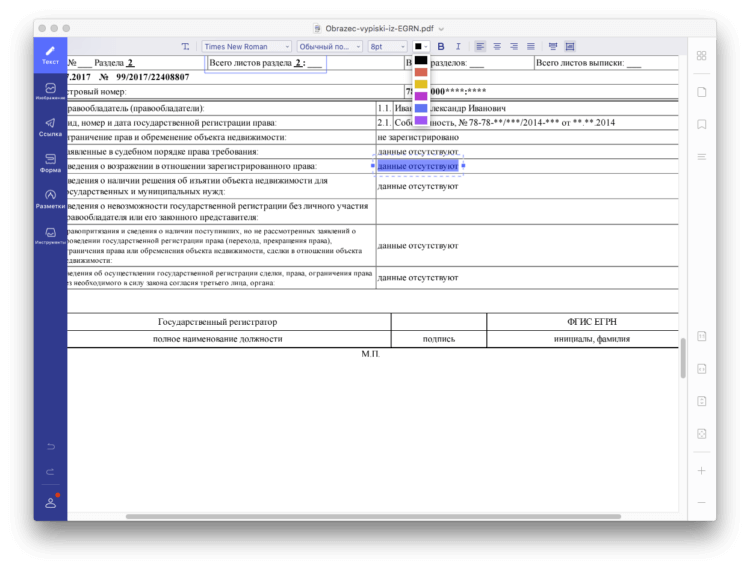Viewport: 750px width, 569px height.
Task: Open the bookmarks panel
Action: [x=701, y=124]
